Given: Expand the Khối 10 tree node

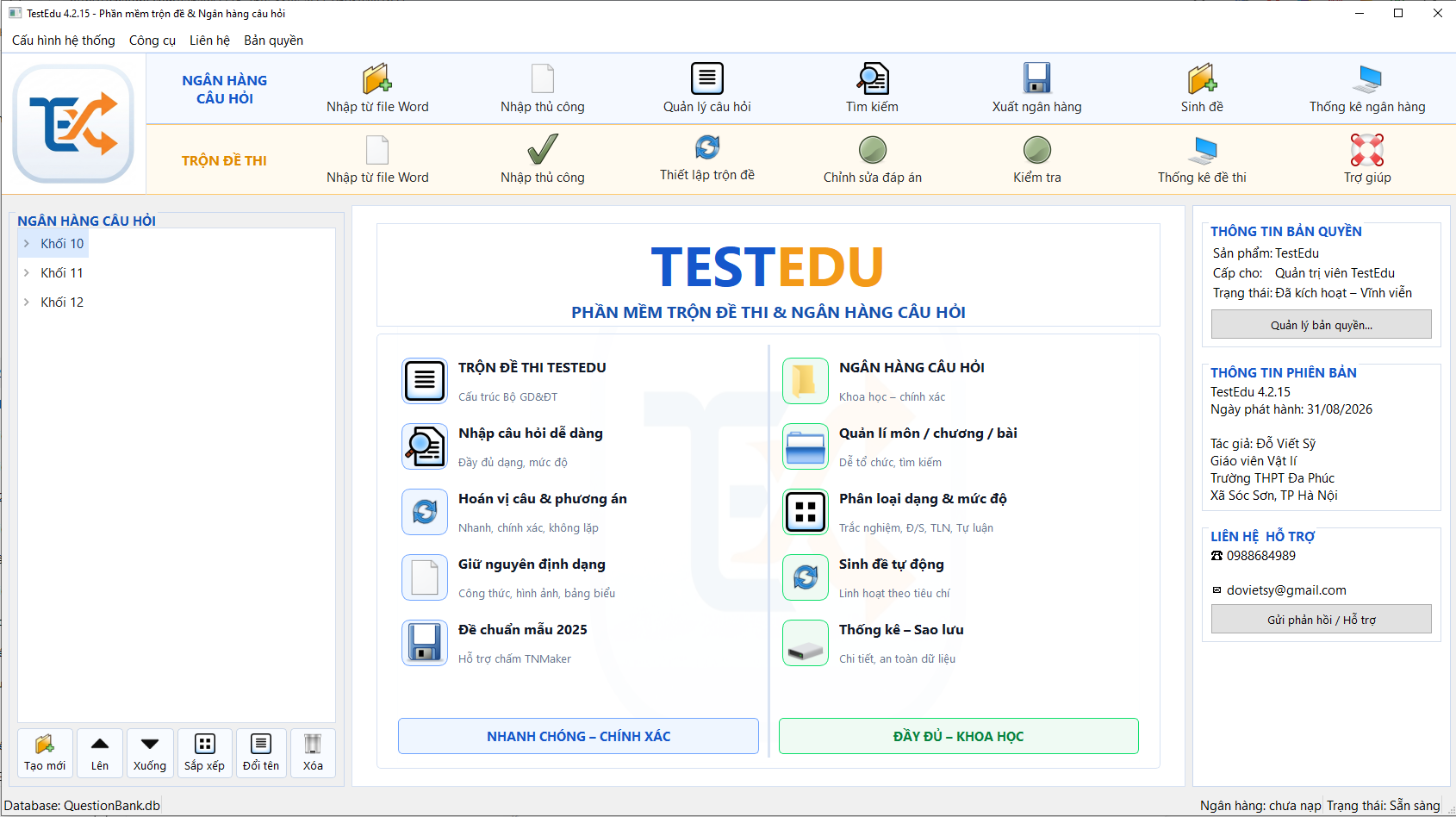Looking at the screenshot, I should 27,244.
